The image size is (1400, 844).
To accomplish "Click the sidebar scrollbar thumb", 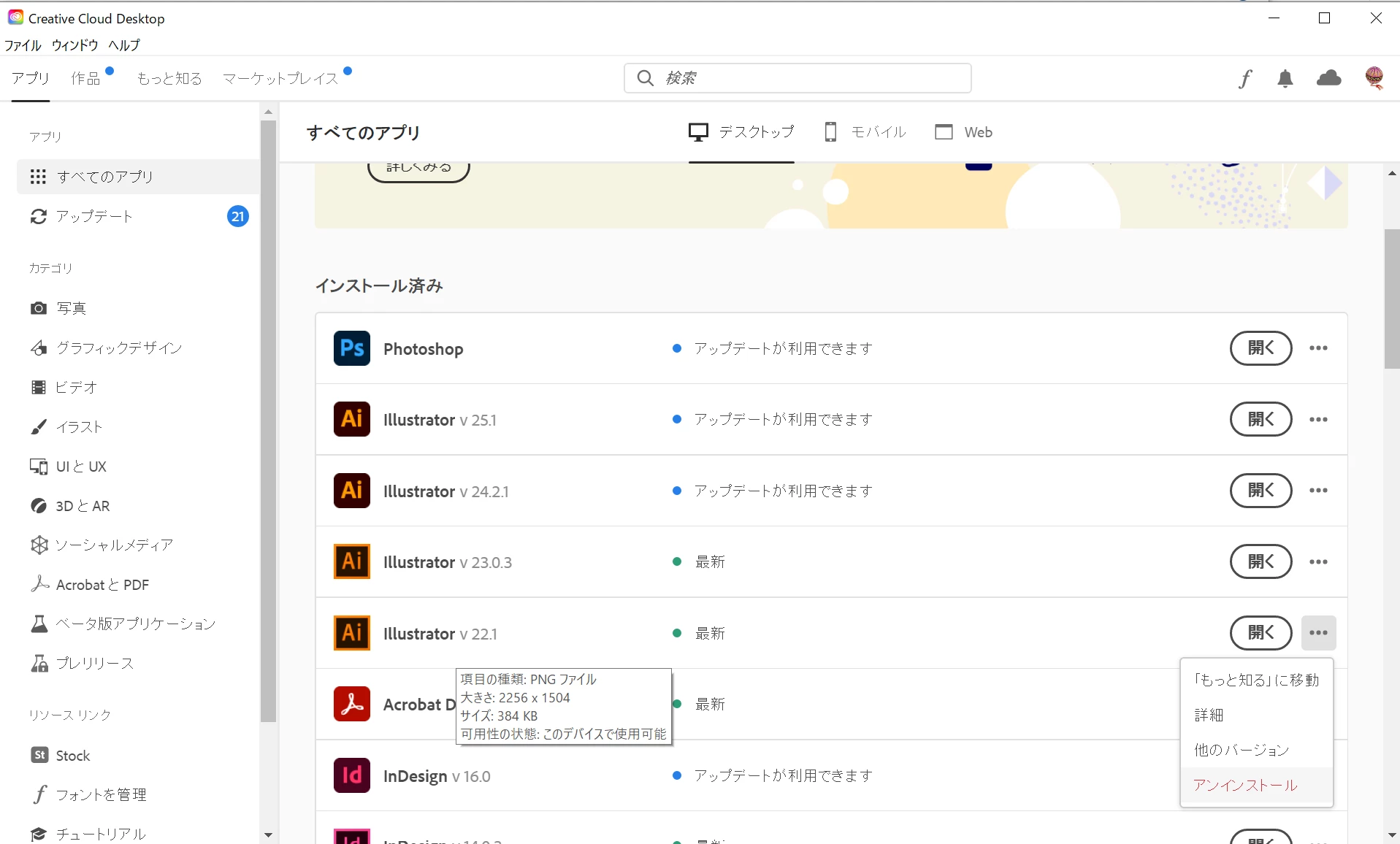I will (x=268, y=421).
